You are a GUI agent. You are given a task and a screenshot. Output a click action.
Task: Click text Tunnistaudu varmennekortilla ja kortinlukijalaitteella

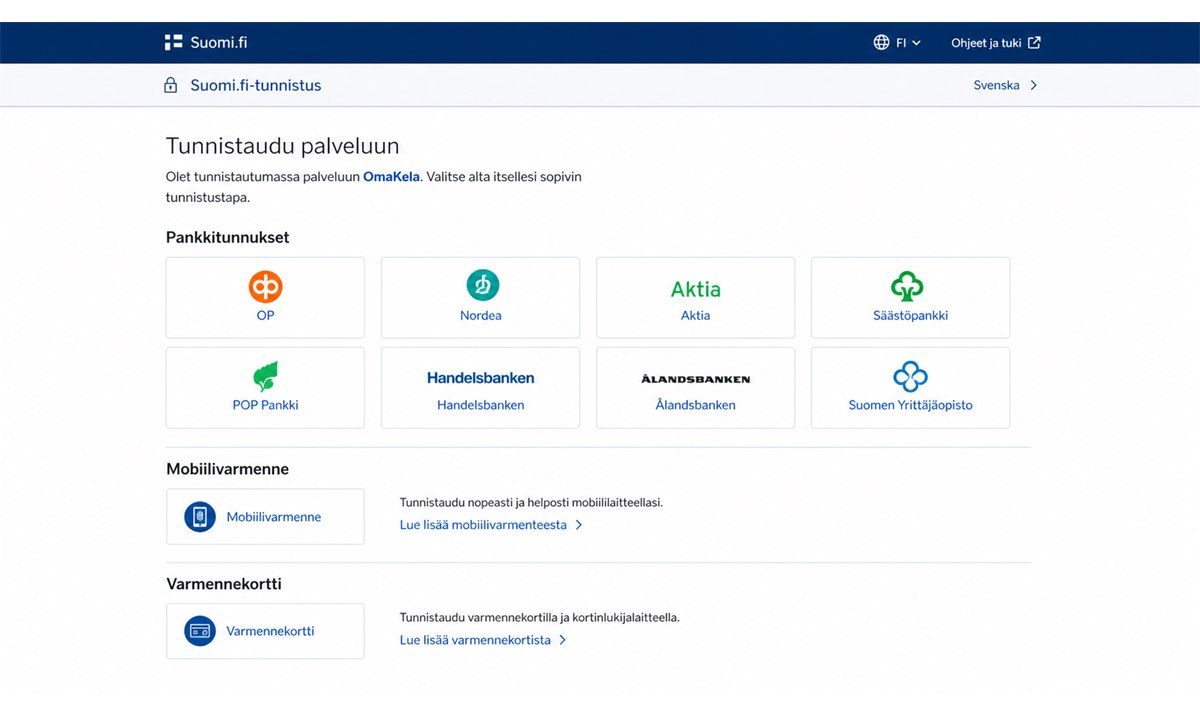pos(540,618)
